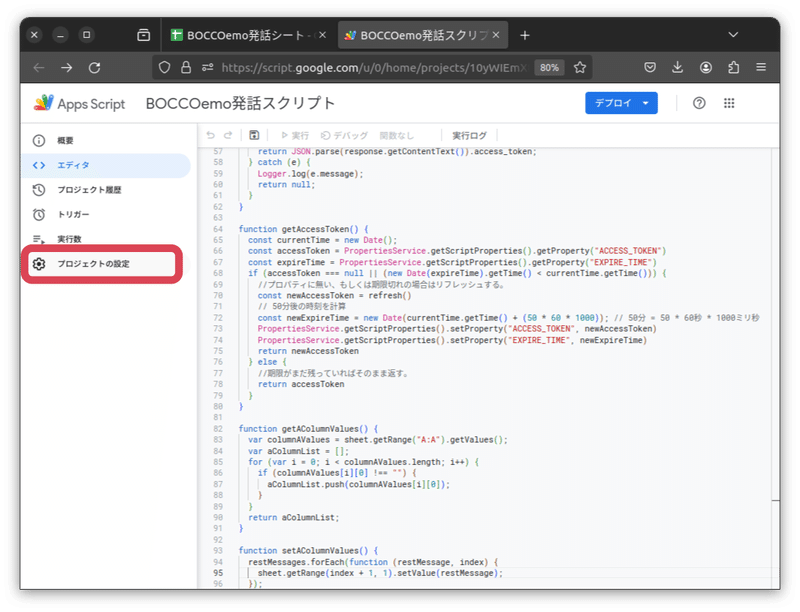This screenshot has height=612, width=800.
Task: Open the 関数なし function selector
Action: [x=396, y=135]
